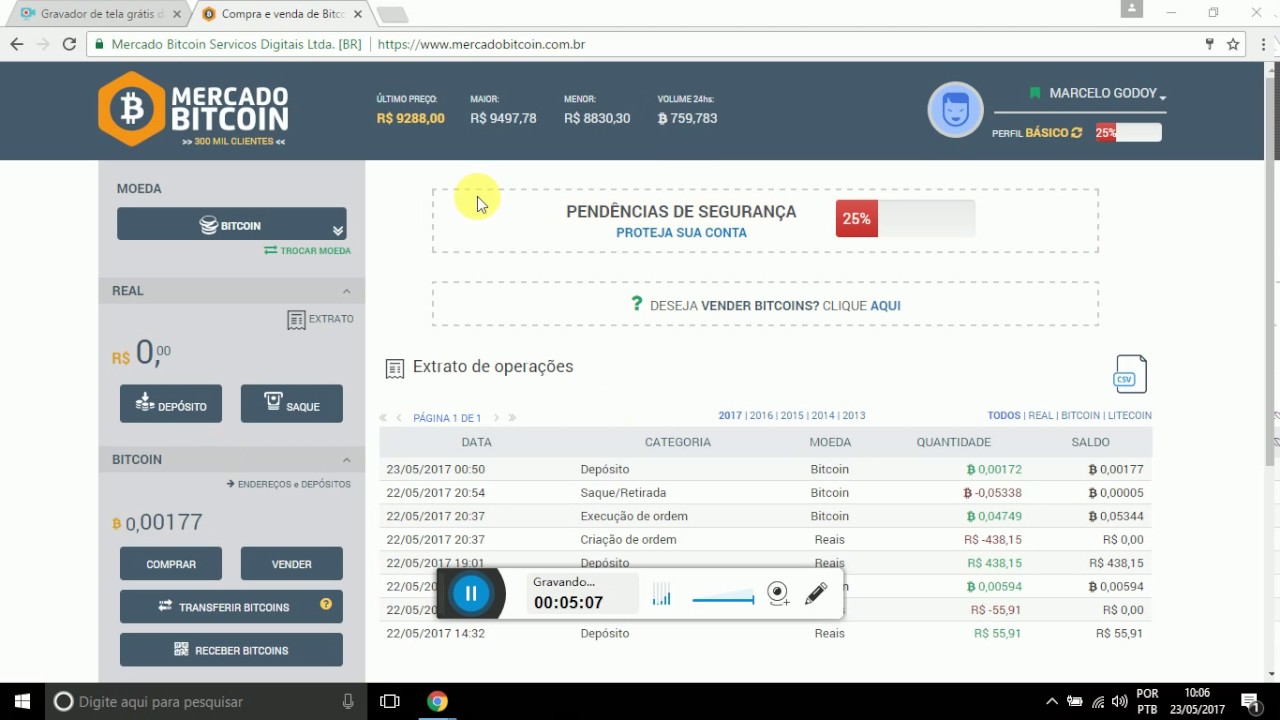Click the SAQUE button
Image resolution: width=1280 pixels, height=720 pixels.
292,404
